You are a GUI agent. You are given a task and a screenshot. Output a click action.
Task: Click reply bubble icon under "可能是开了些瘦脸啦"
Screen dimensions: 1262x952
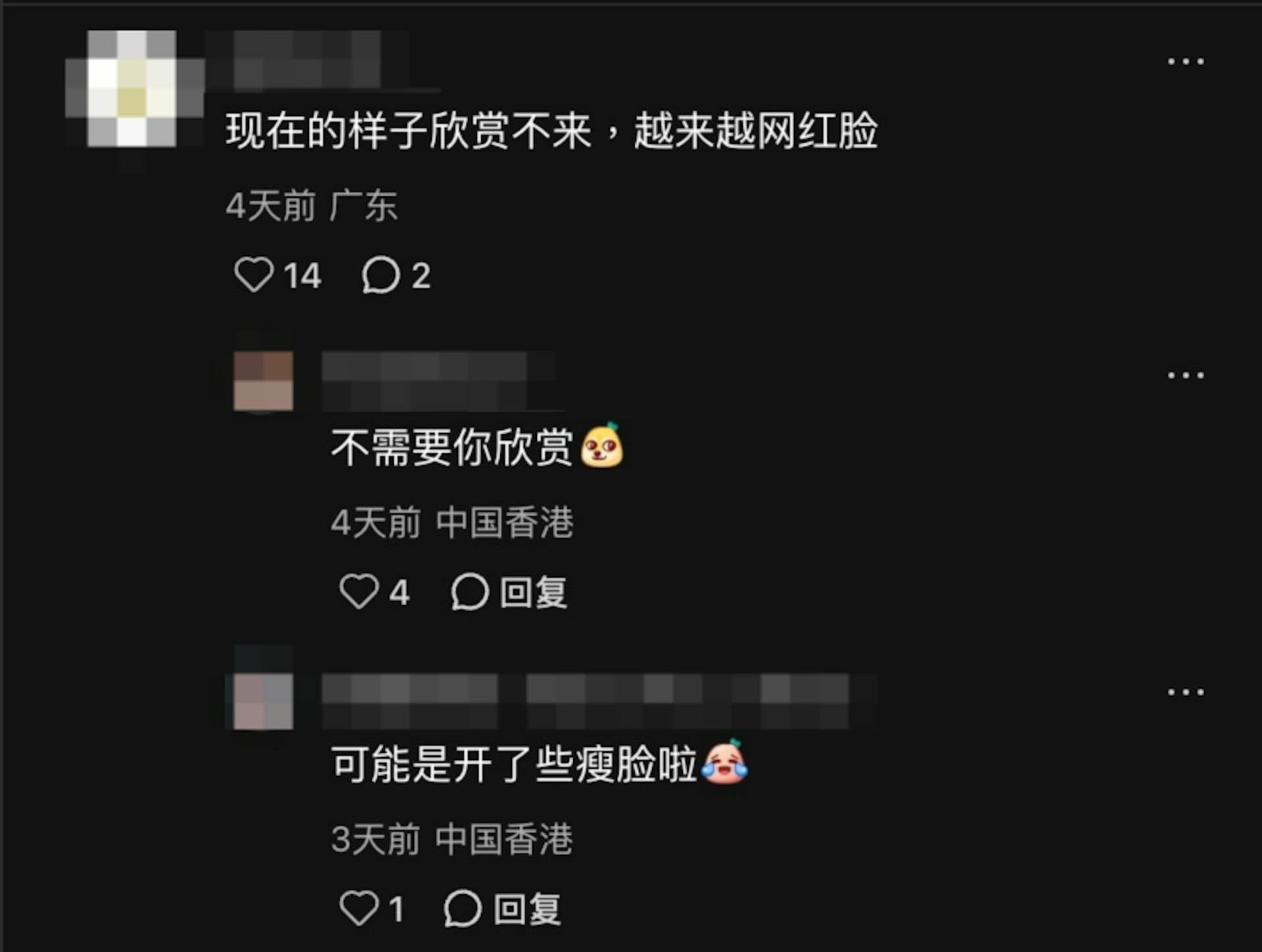(x=463, y=909)
